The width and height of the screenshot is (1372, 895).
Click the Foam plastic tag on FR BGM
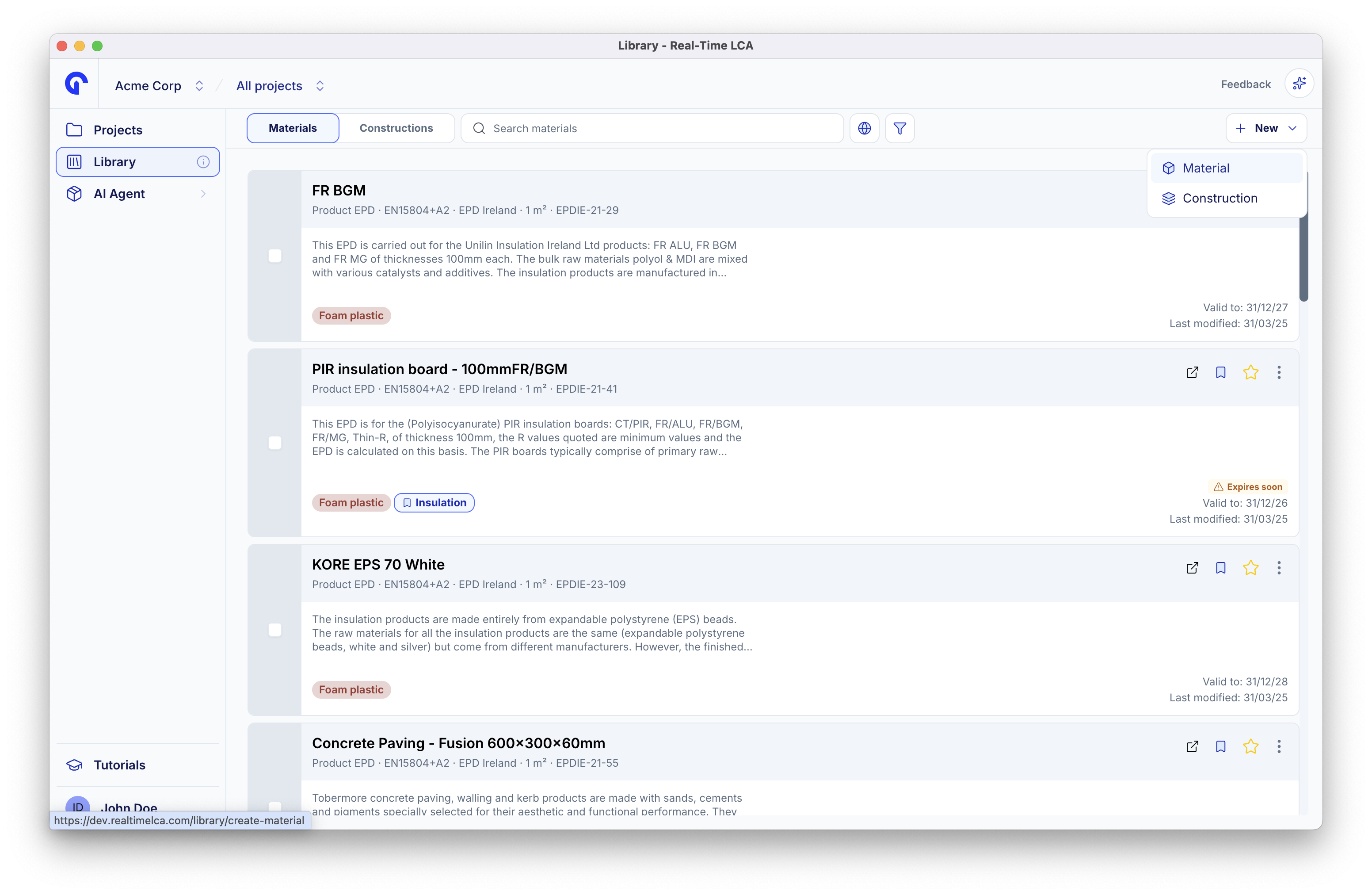351,316
